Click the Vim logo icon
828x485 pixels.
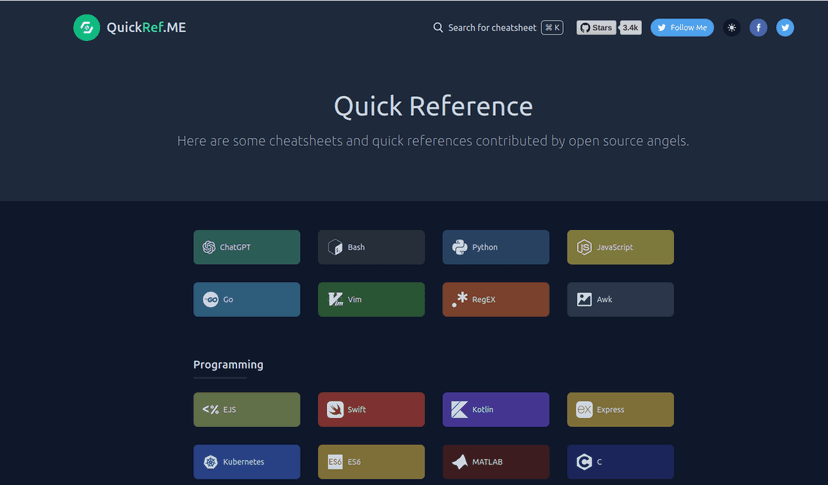[335, 300]
